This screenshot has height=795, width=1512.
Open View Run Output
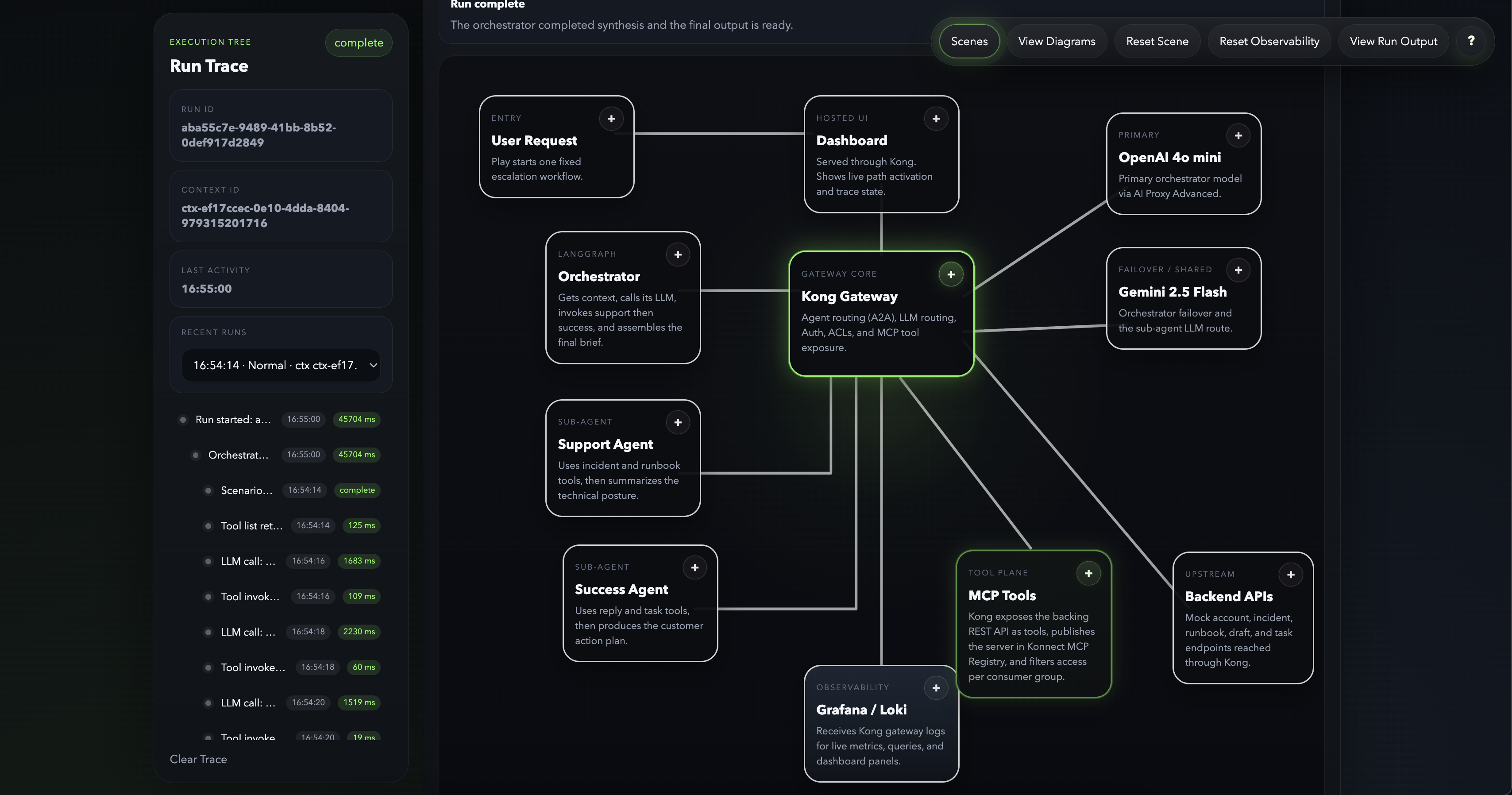pos(1393,41)
